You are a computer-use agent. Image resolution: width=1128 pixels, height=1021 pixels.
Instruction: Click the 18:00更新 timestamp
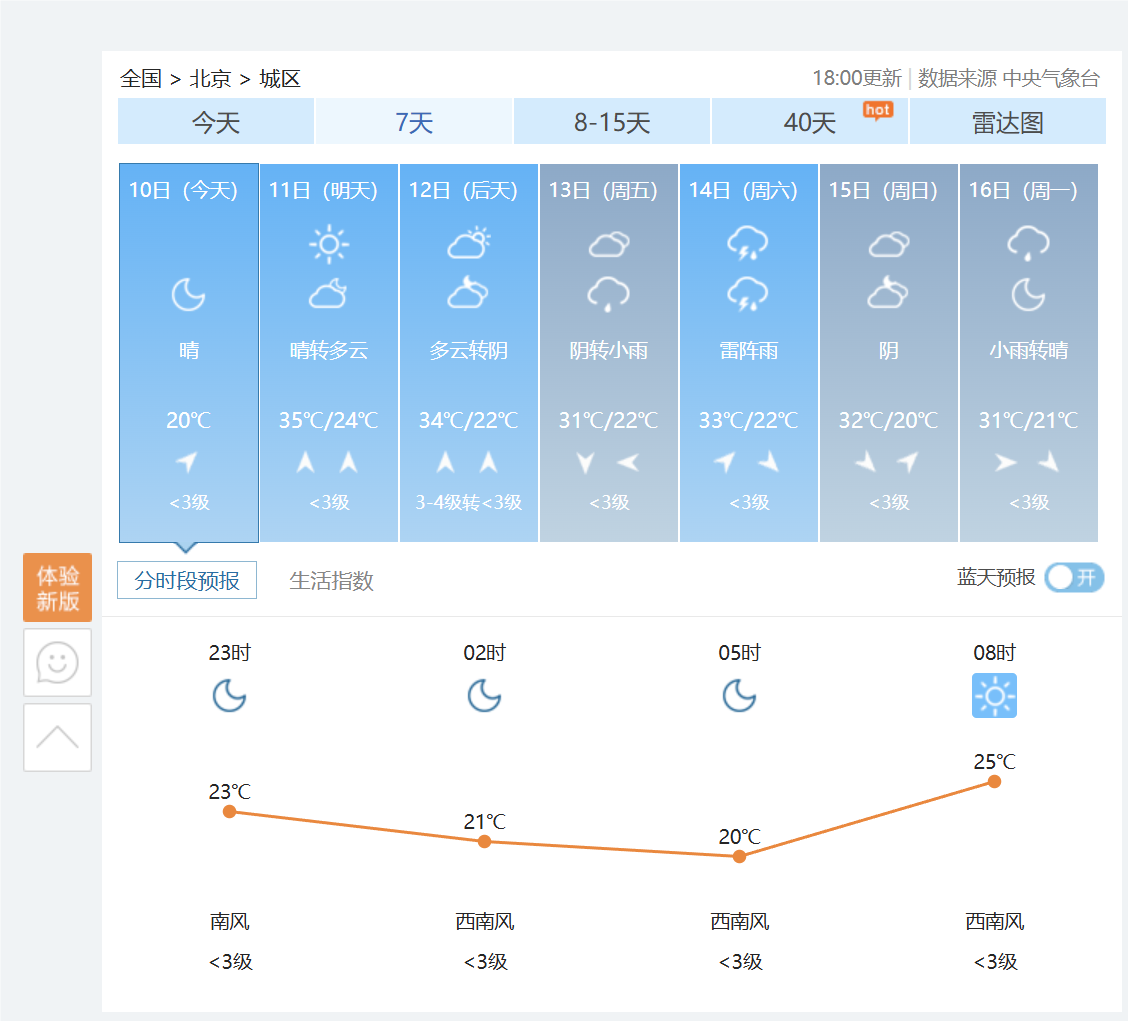[x=857, y=78]
